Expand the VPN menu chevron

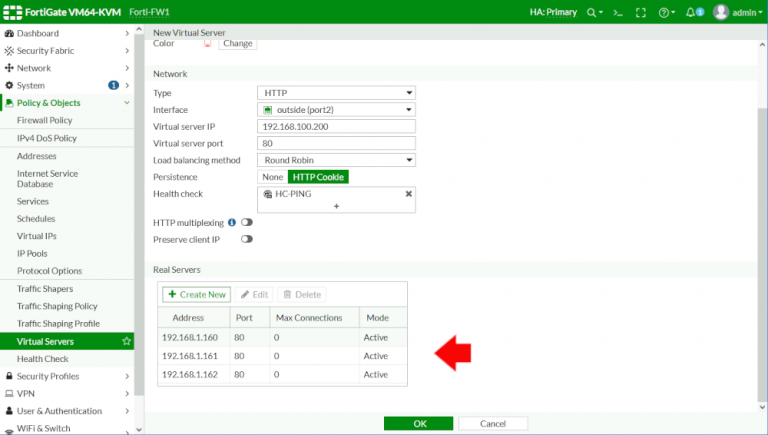coord(127,393)
